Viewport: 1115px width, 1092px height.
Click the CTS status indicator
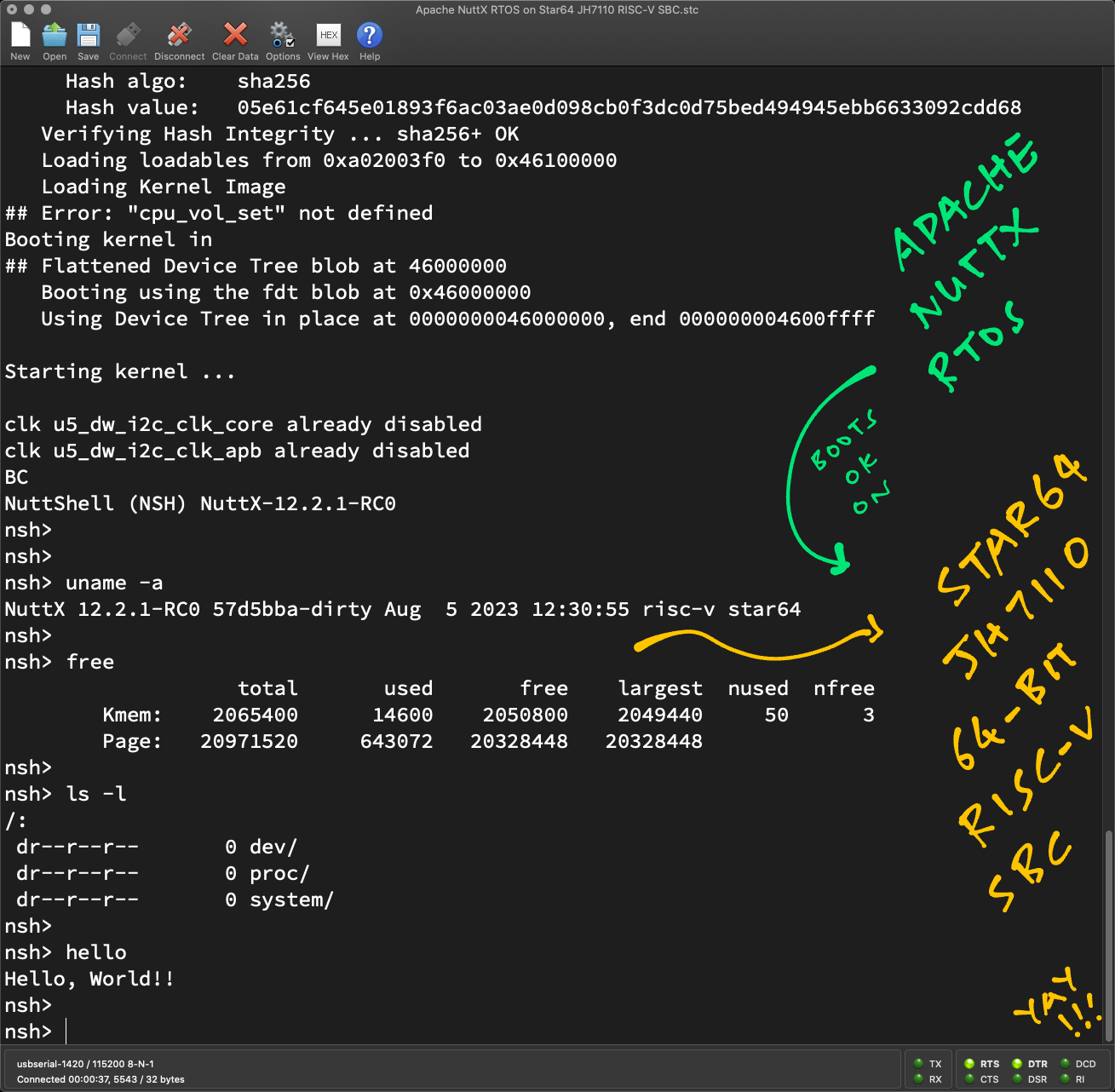969,1079
